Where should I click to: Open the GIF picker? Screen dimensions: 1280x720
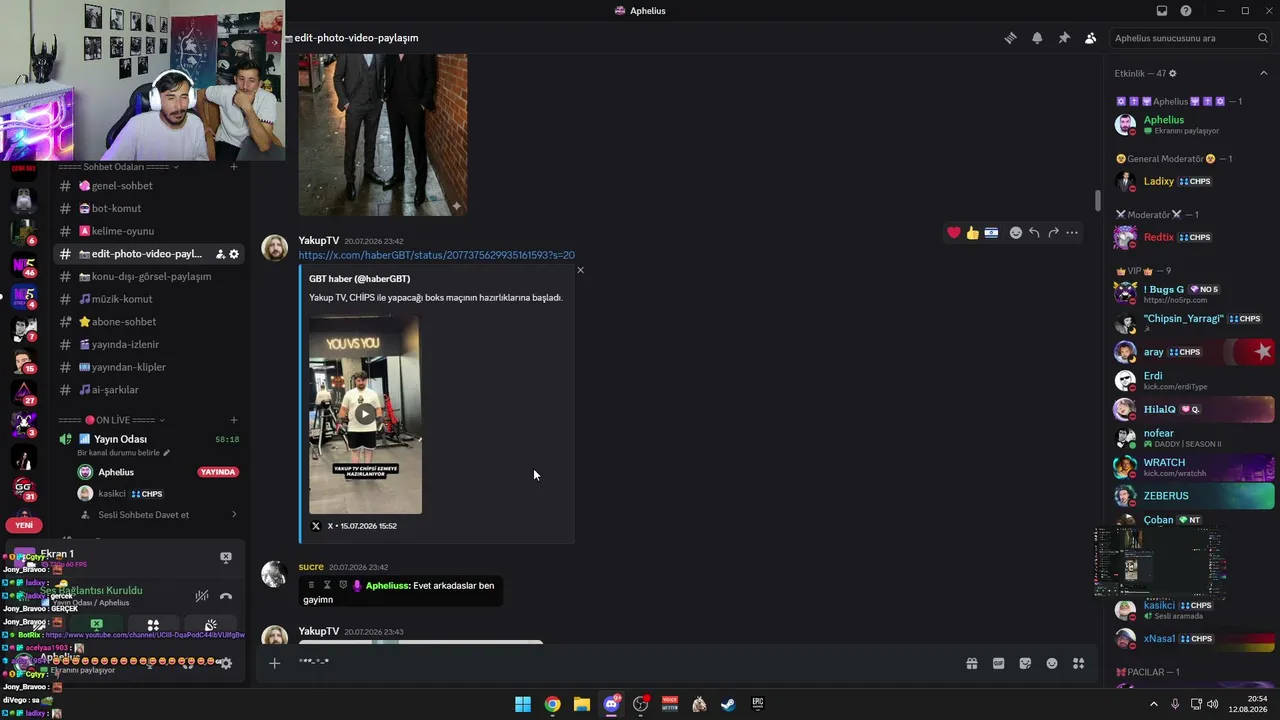[x=998, y=663]
